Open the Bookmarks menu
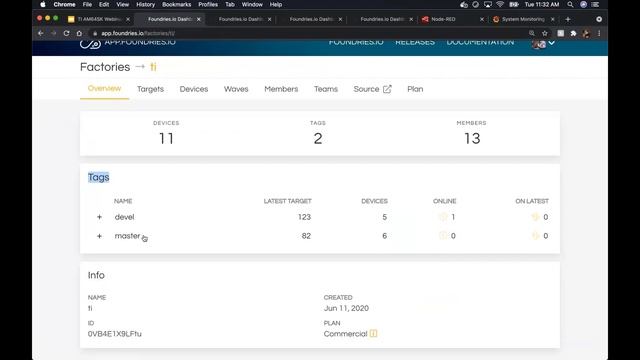Screen dimensions: 640x360 tap(176, 4)
